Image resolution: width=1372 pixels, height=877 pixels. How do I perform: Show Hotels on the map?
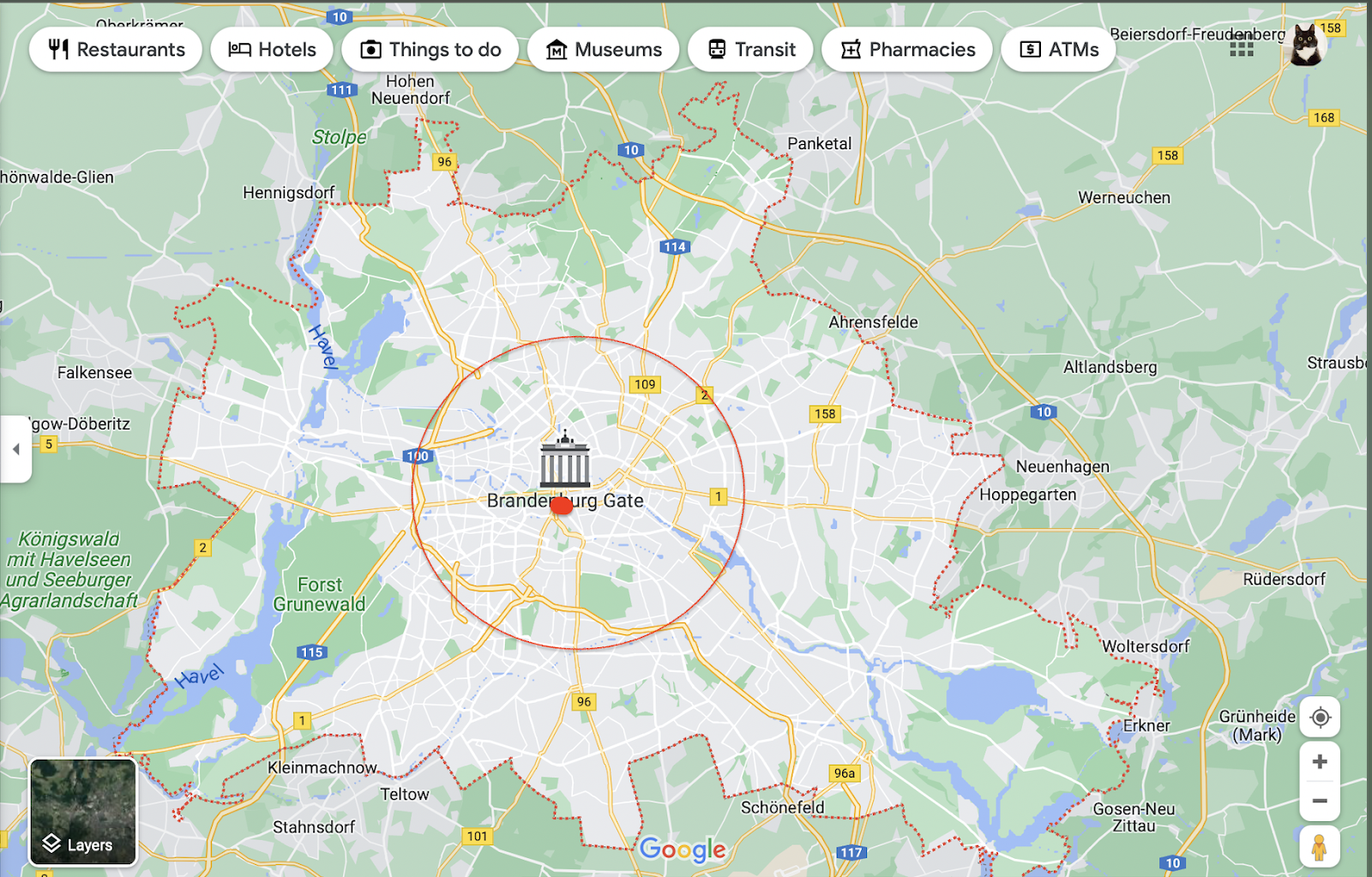(272, 50)
